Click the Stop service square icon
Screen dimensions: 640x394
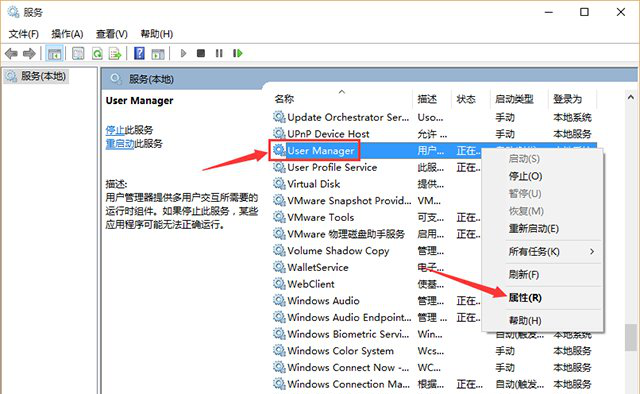(x=201, y=53)
